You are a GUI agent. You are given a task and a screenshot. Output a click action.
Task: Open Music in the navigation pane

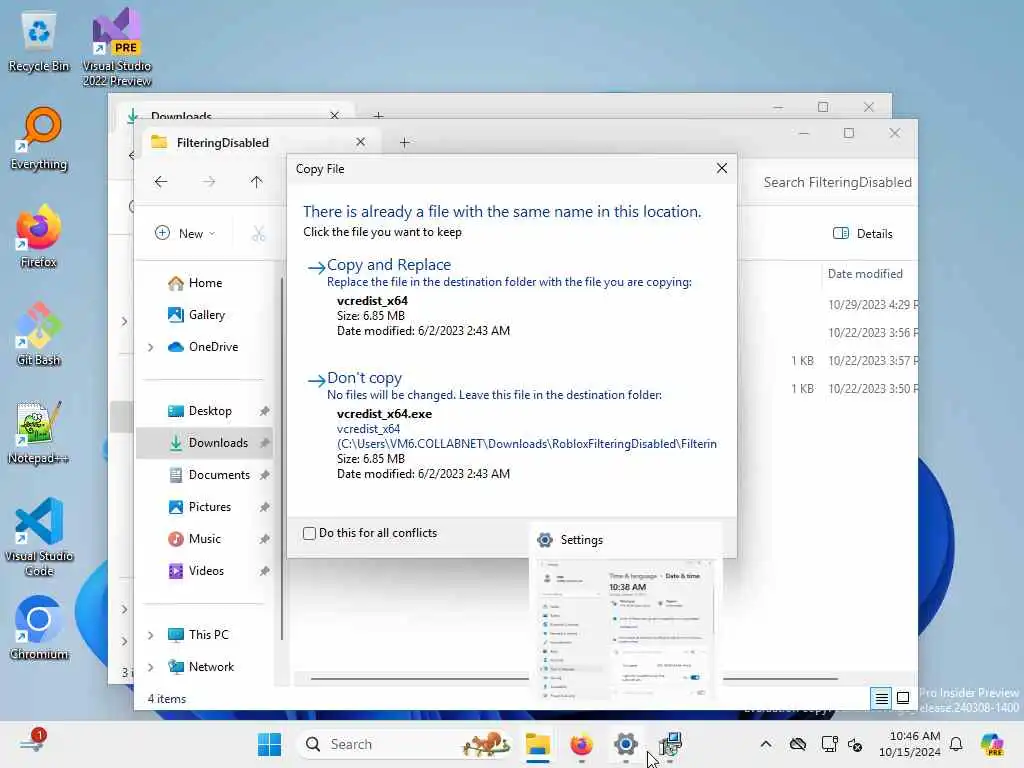tap(204, 539)
